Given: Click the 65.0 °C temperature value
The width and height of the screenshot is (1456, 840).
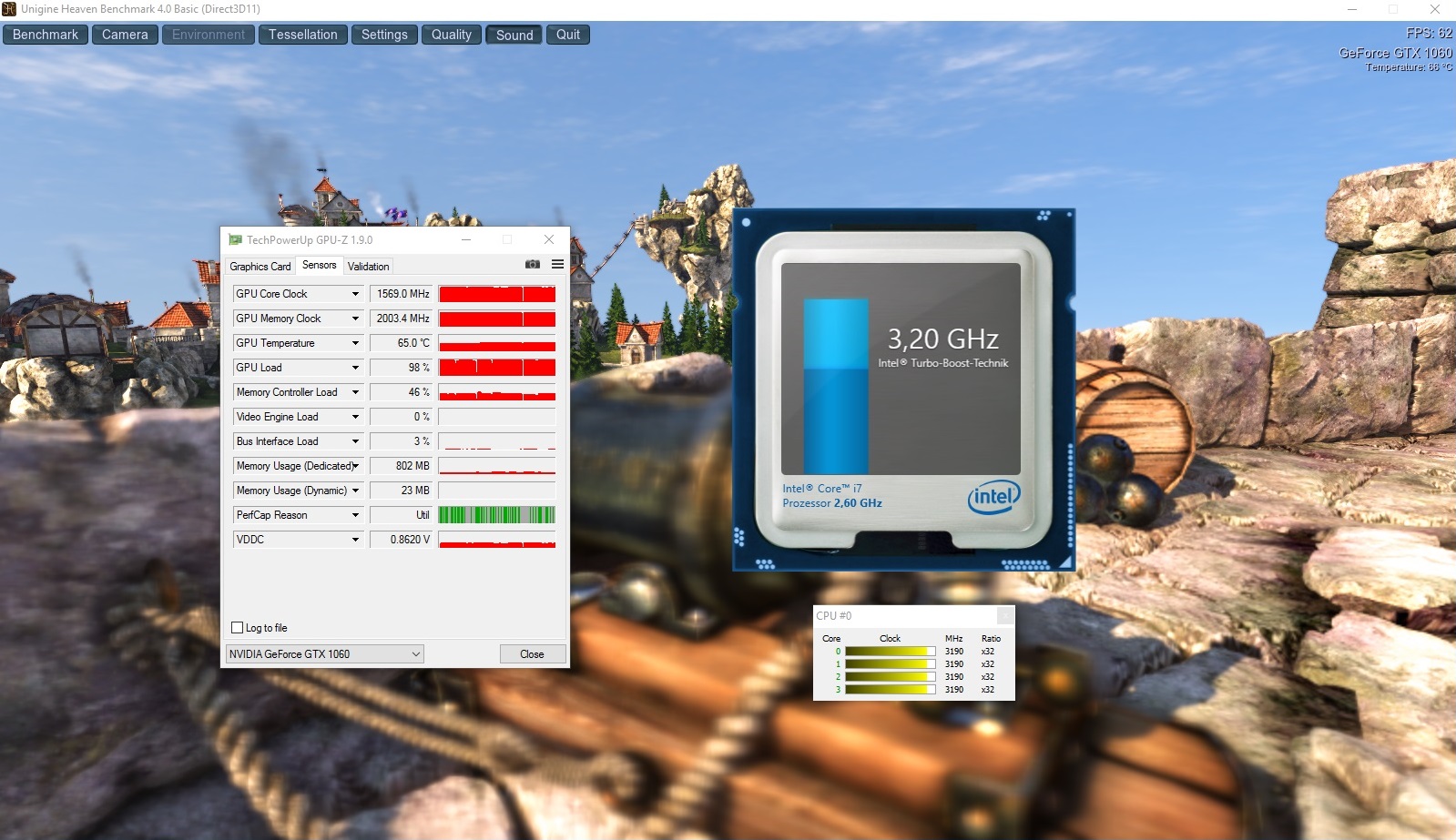Looking at the screenshot, I should point(402,343).
